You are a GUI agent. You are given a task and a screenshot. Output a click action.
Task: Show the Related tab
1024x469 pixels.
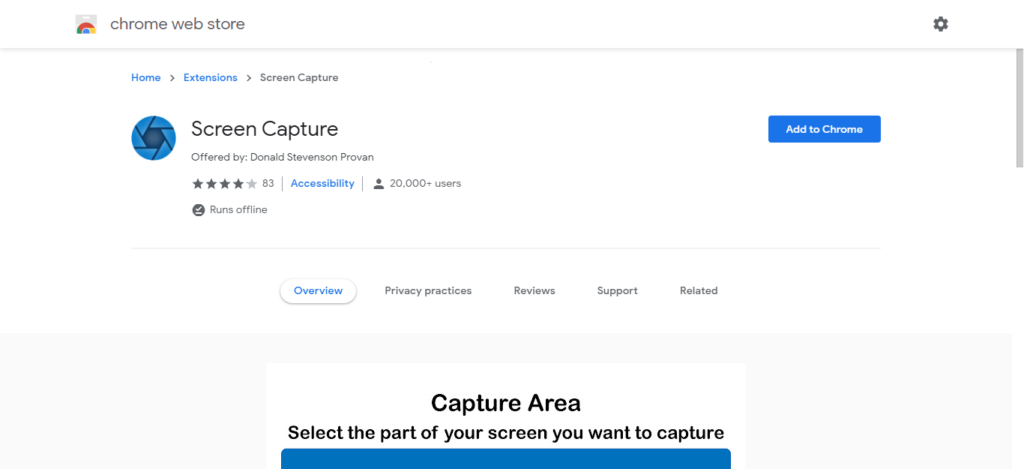tap(698, 291)
